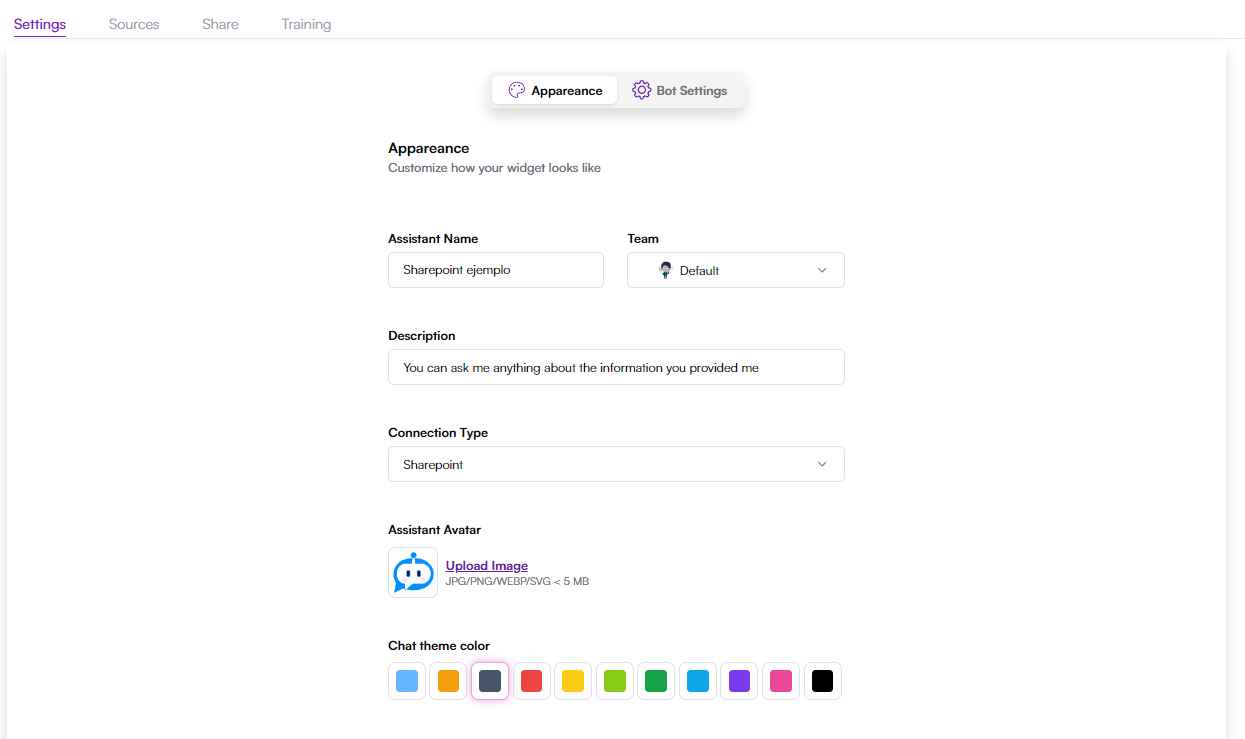Click the Assistant Name input field
This screenshot has width=1245, height=739.
click(x=495, y=270)
